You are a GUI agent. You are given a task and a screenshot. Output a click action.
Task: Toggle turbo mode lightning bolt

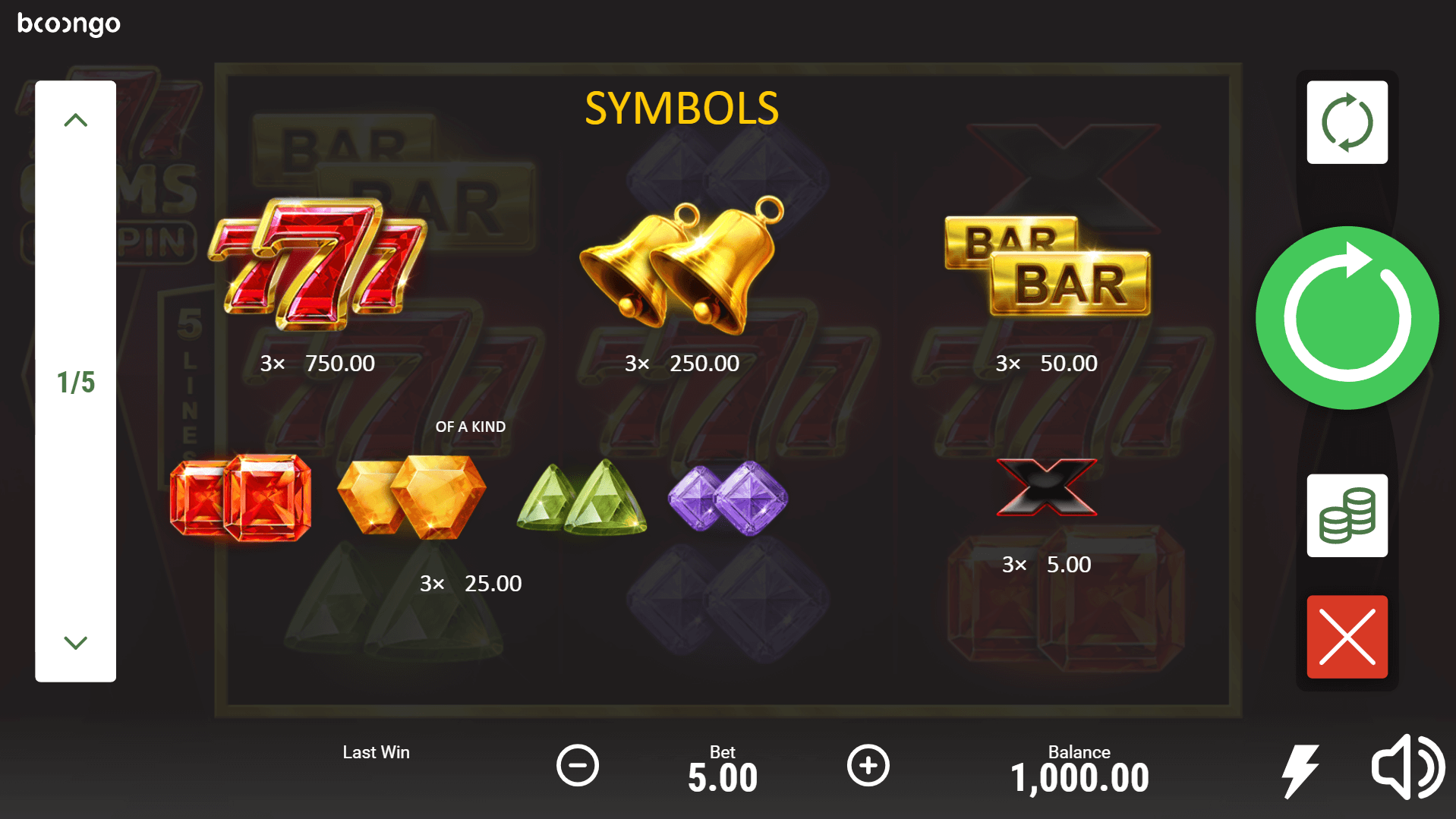click(1300, 770)
